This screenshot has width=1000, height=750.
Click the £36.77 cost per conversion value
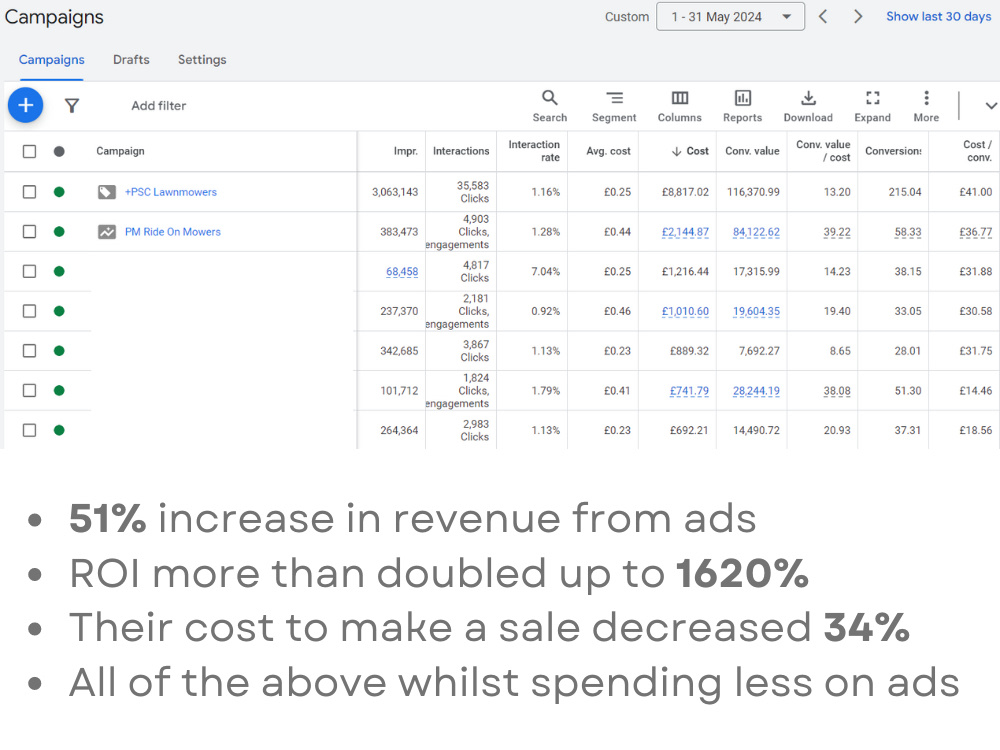tap(976, 232)
